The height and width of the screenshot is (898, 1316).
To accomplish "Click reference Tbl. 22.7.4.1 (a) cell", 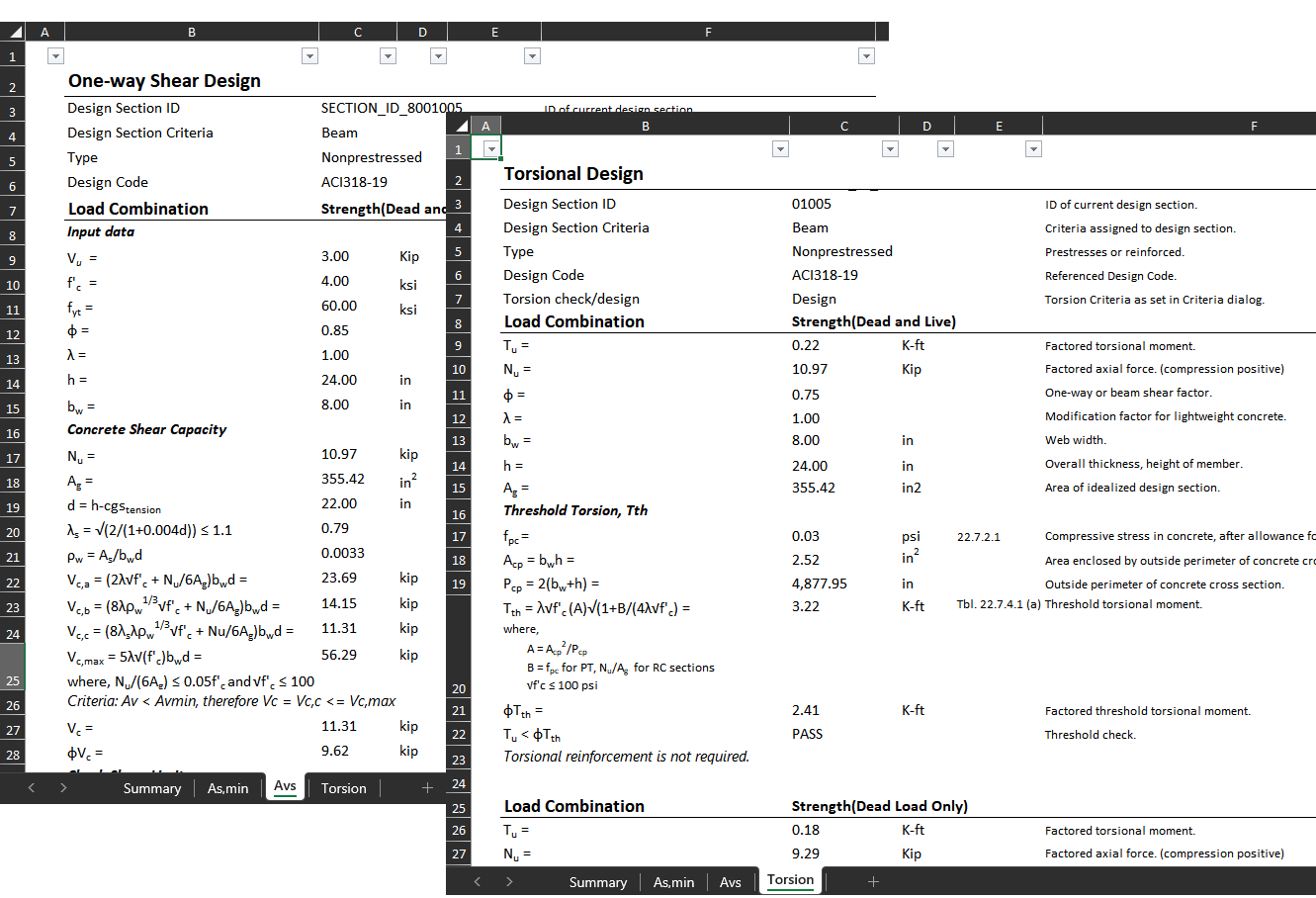I will point(999,604).
